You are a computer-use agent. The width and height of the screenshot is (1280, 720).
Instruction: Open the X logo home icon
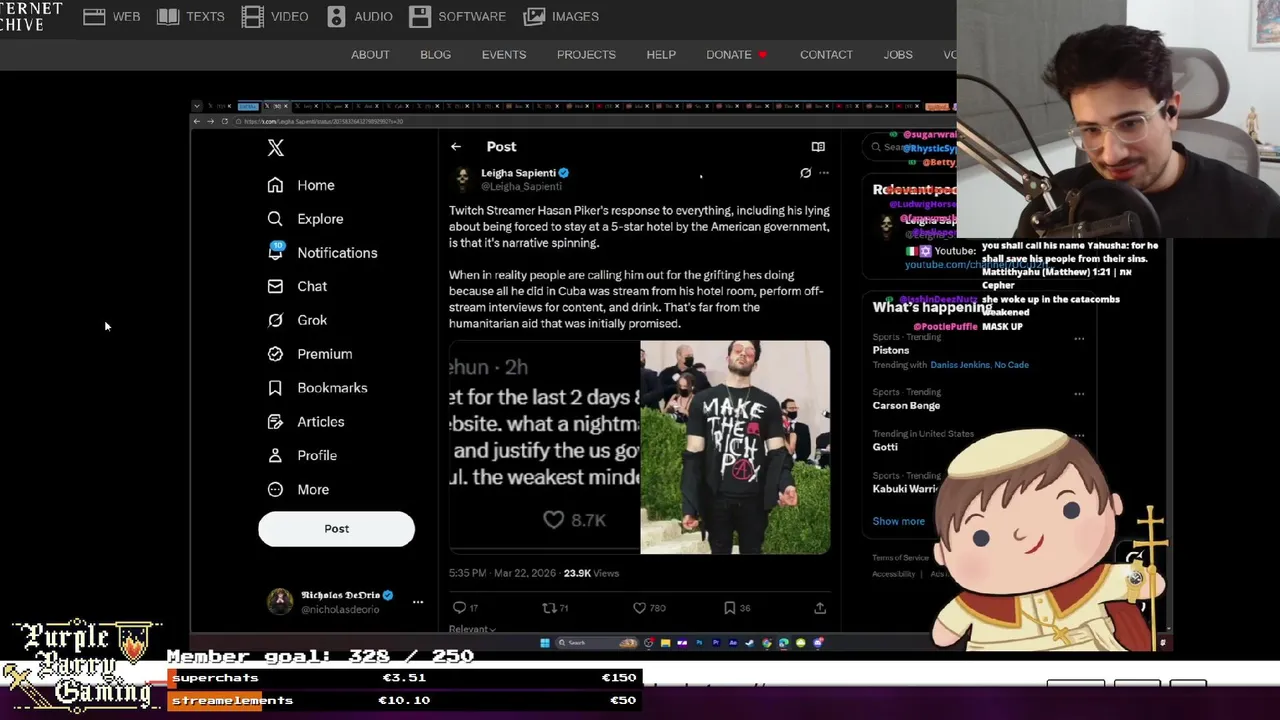276,148
